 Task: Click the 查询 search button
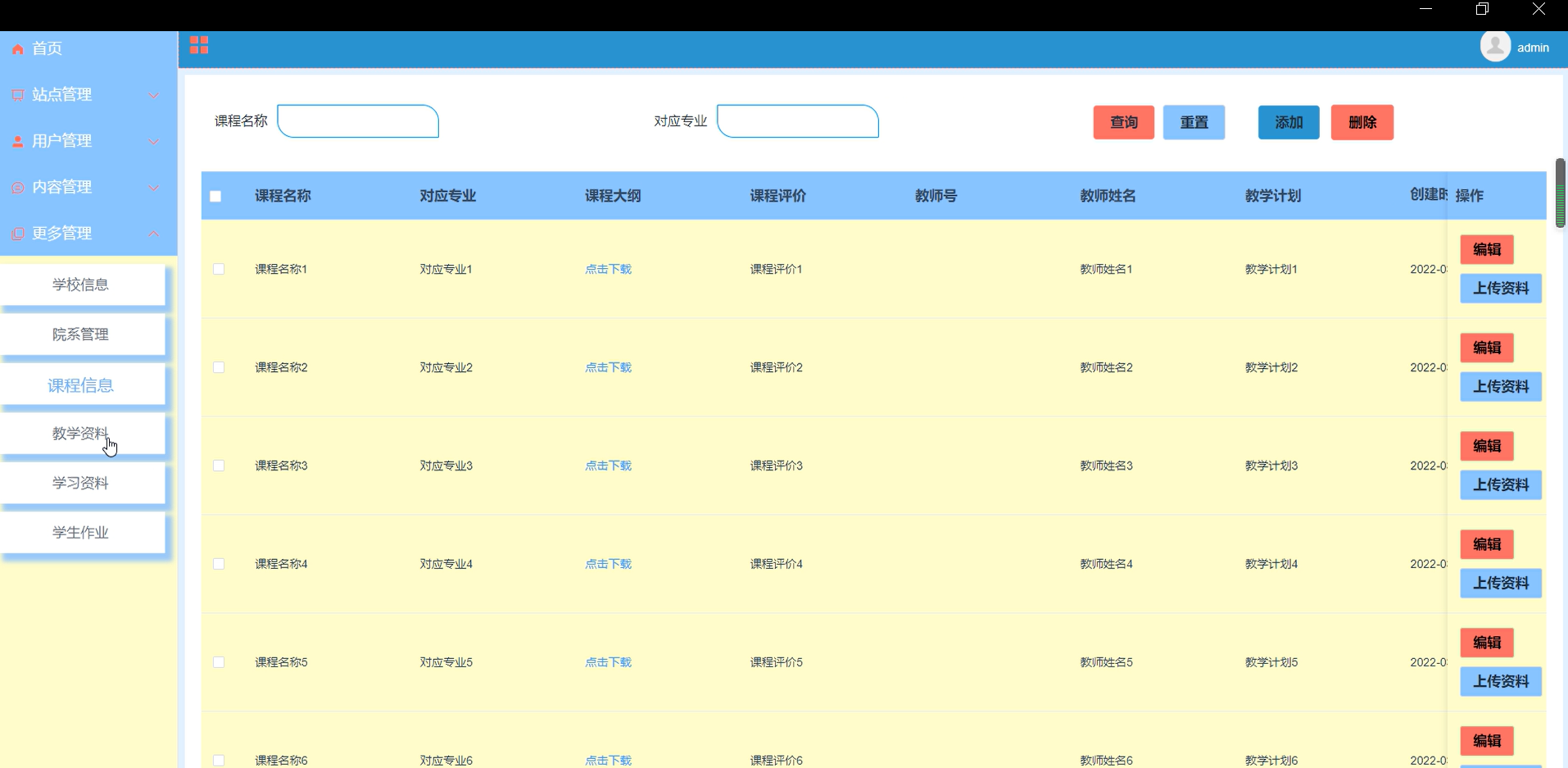tap(1123, 122)
